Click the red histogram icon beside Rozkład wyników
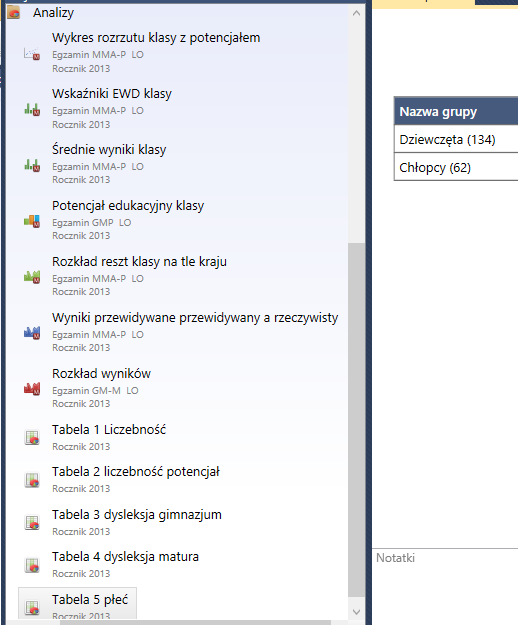This screenshot has height=625, width=518. pos(32,389)
